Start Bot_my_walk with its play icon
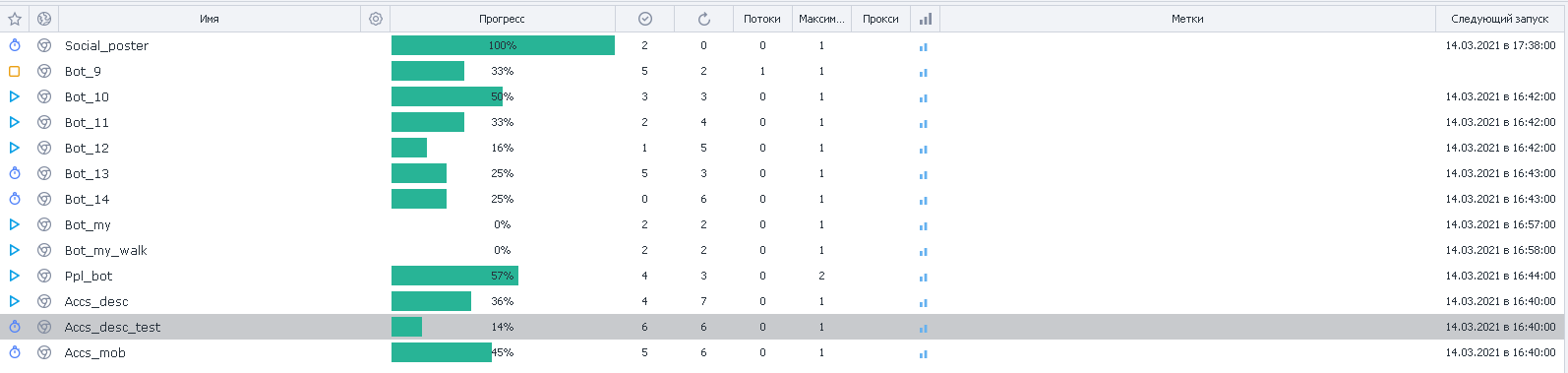Screen dimensions: 1568x373 pyautogui.click(x=15, y=250)
